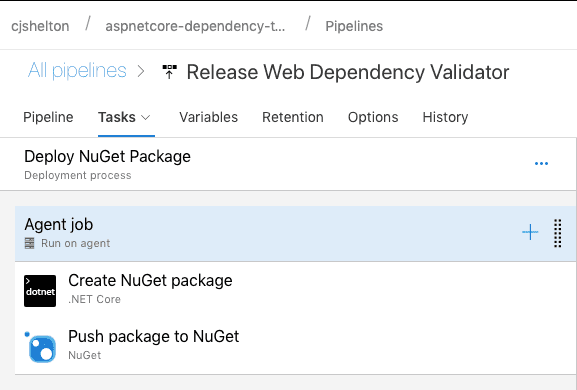Return to All pipelines
This screenshot has height=390, width=577.
[x=77, y=71]
